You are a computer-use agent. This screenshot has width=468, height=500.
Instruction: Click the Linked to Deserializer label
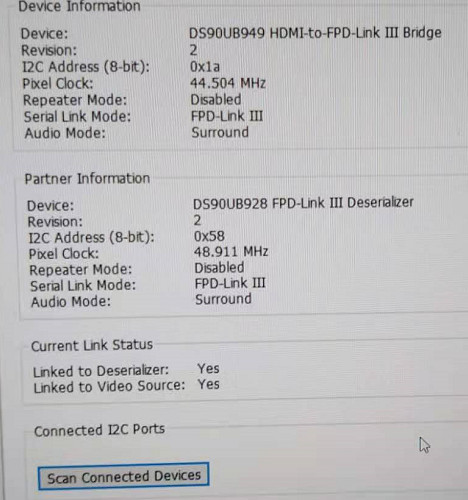point(101,371)
